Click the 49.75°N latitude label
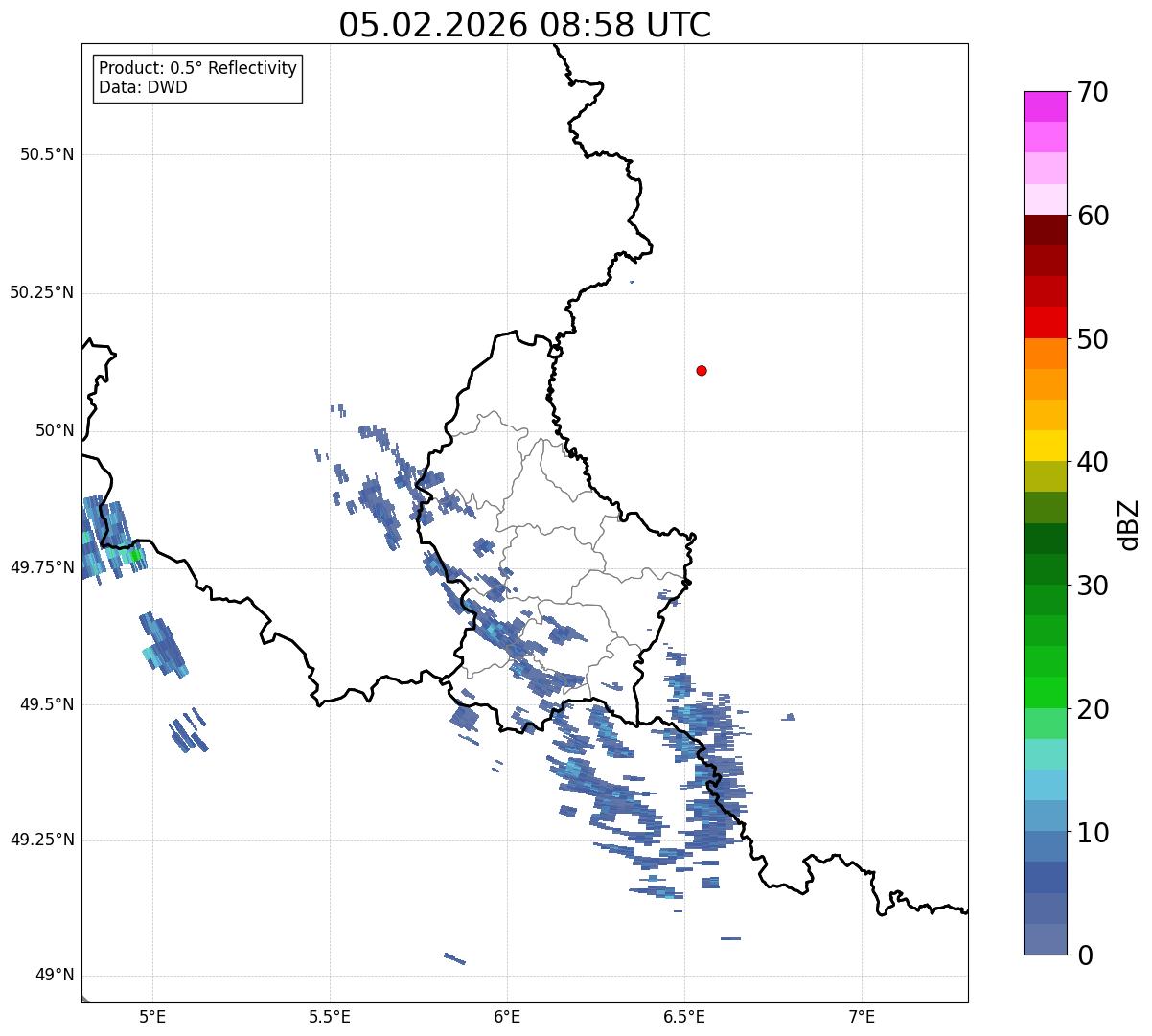 [41, 567]
